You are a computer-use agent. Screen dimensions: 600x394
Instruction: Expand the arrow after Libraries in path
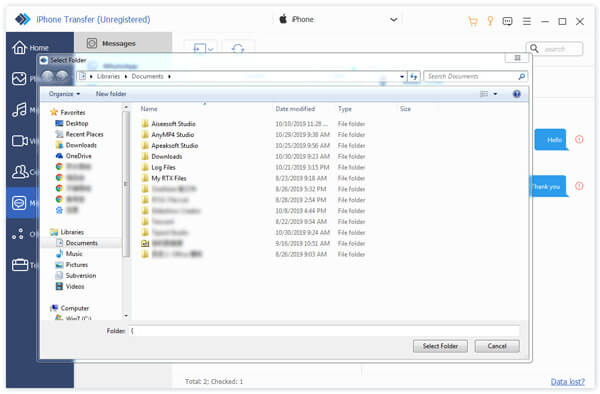coord(126,77)
